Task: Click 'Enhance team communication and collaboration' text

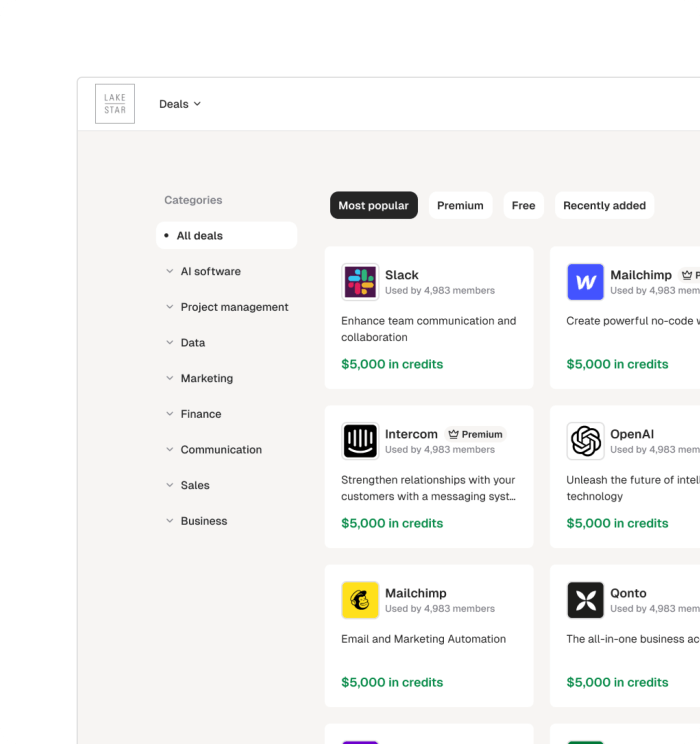Action: pyautogui.click(x=429, y=329)
